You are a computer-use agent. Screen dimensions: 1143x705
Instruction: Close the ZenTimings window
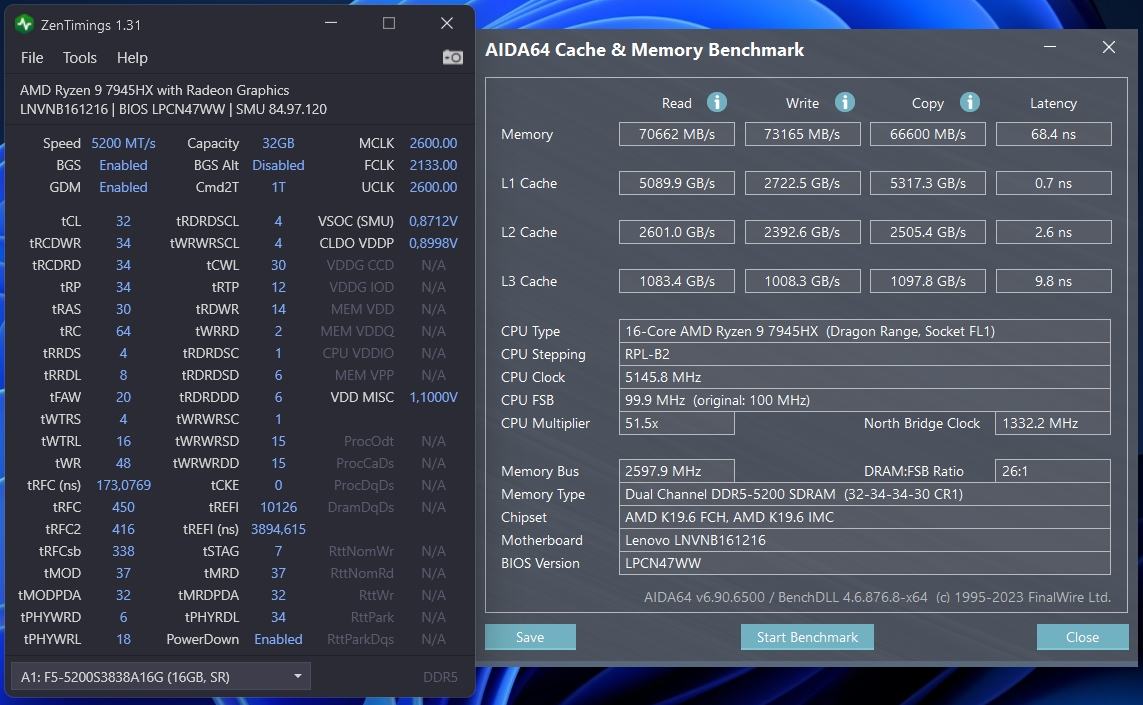(x=447, y=23)
